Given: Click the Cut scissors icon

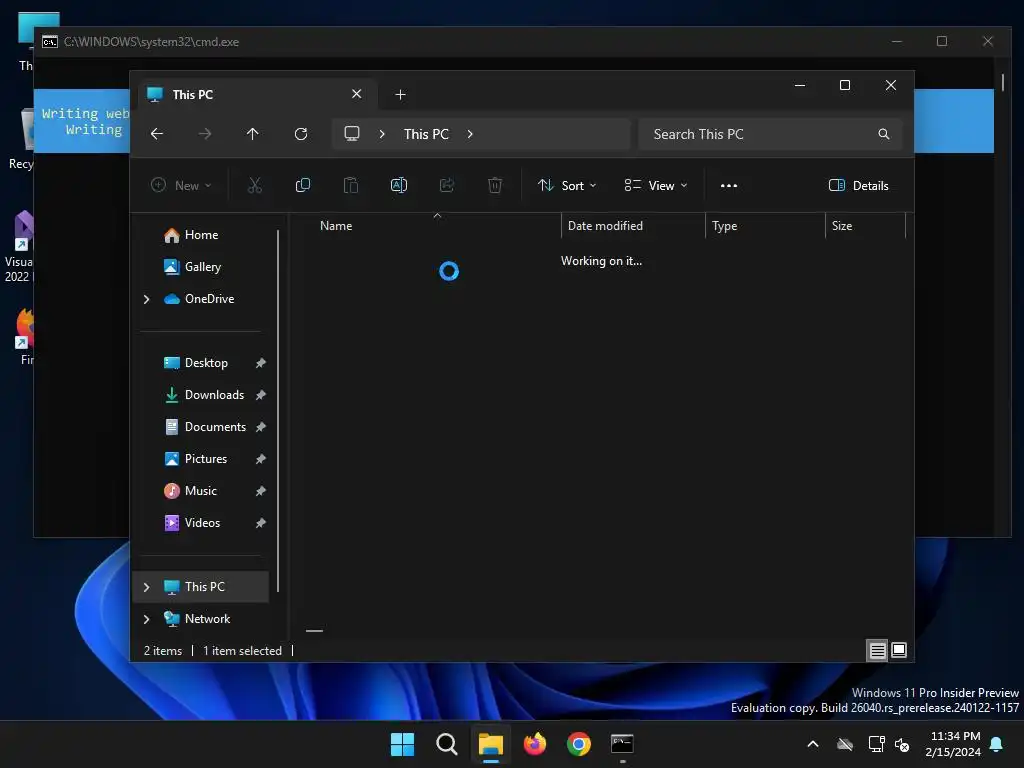Looking at the screenshot, I should [x=255, y=185].
